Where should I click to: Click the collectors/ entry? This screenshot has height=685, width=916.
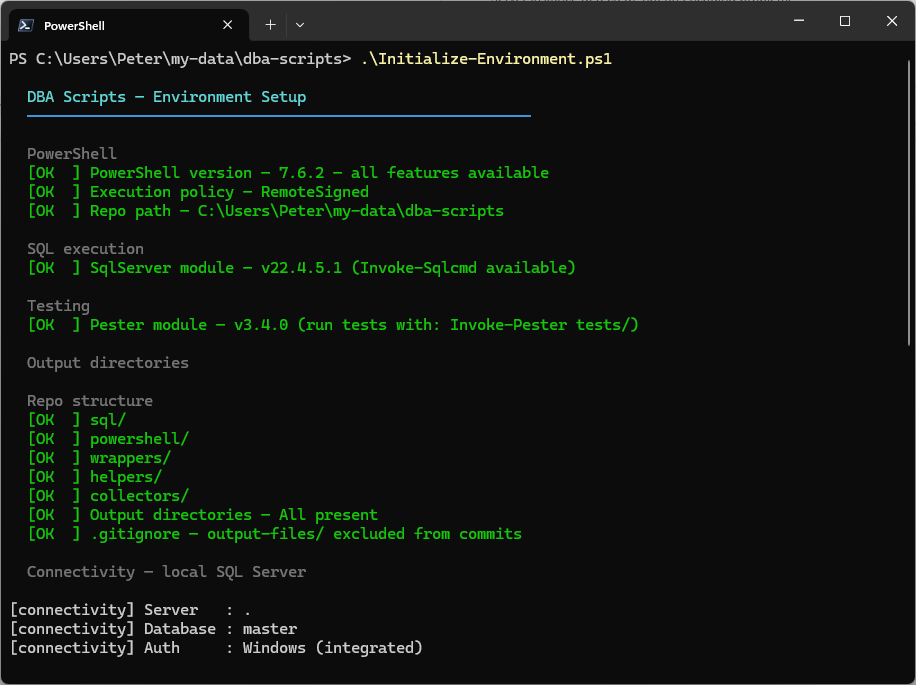pyautogui.click(x=108, y=496)
